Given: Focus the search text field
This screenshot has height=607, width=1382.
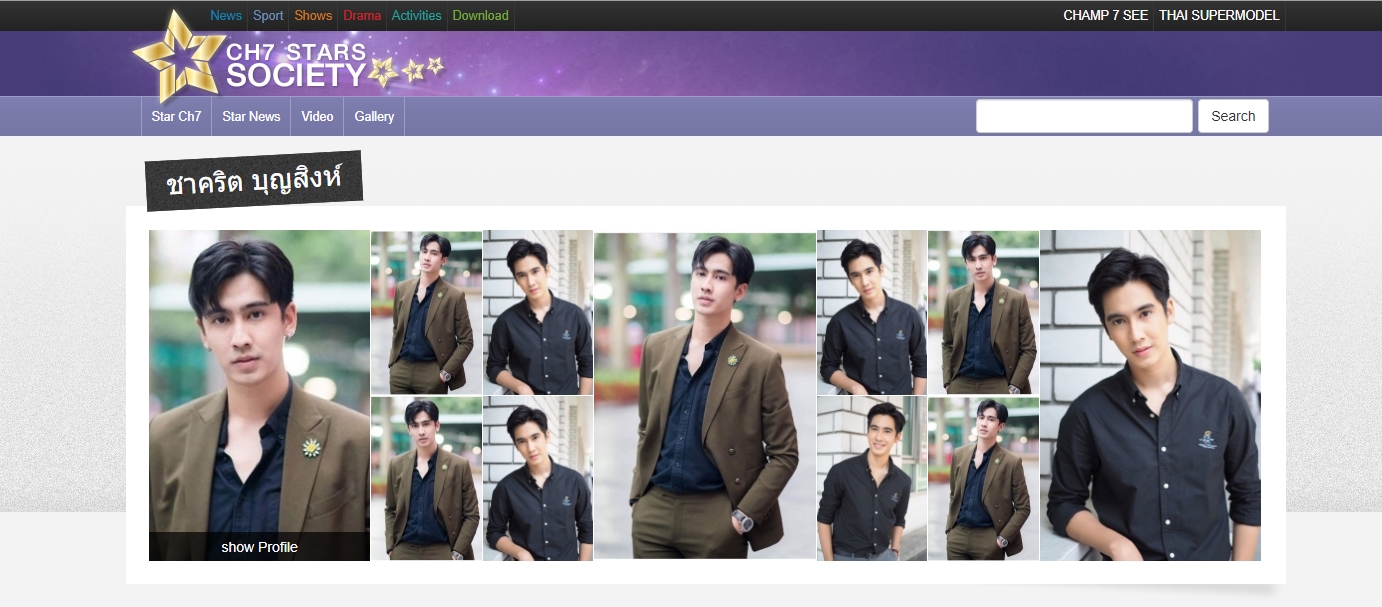Looking at the screenshot, I should [1084, 116].
